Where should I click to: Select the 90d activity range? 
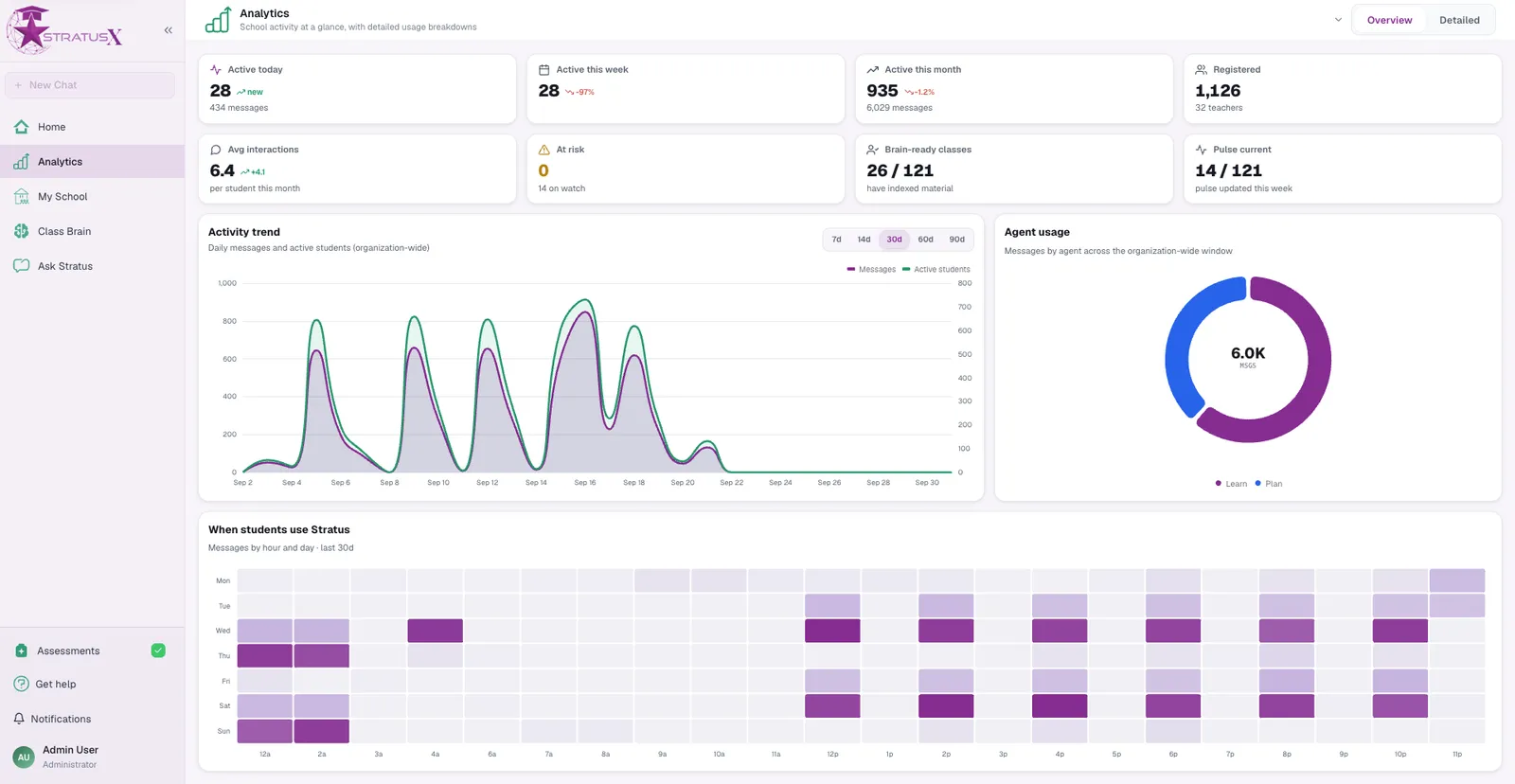pyautogui.click(x=957, y=240)
